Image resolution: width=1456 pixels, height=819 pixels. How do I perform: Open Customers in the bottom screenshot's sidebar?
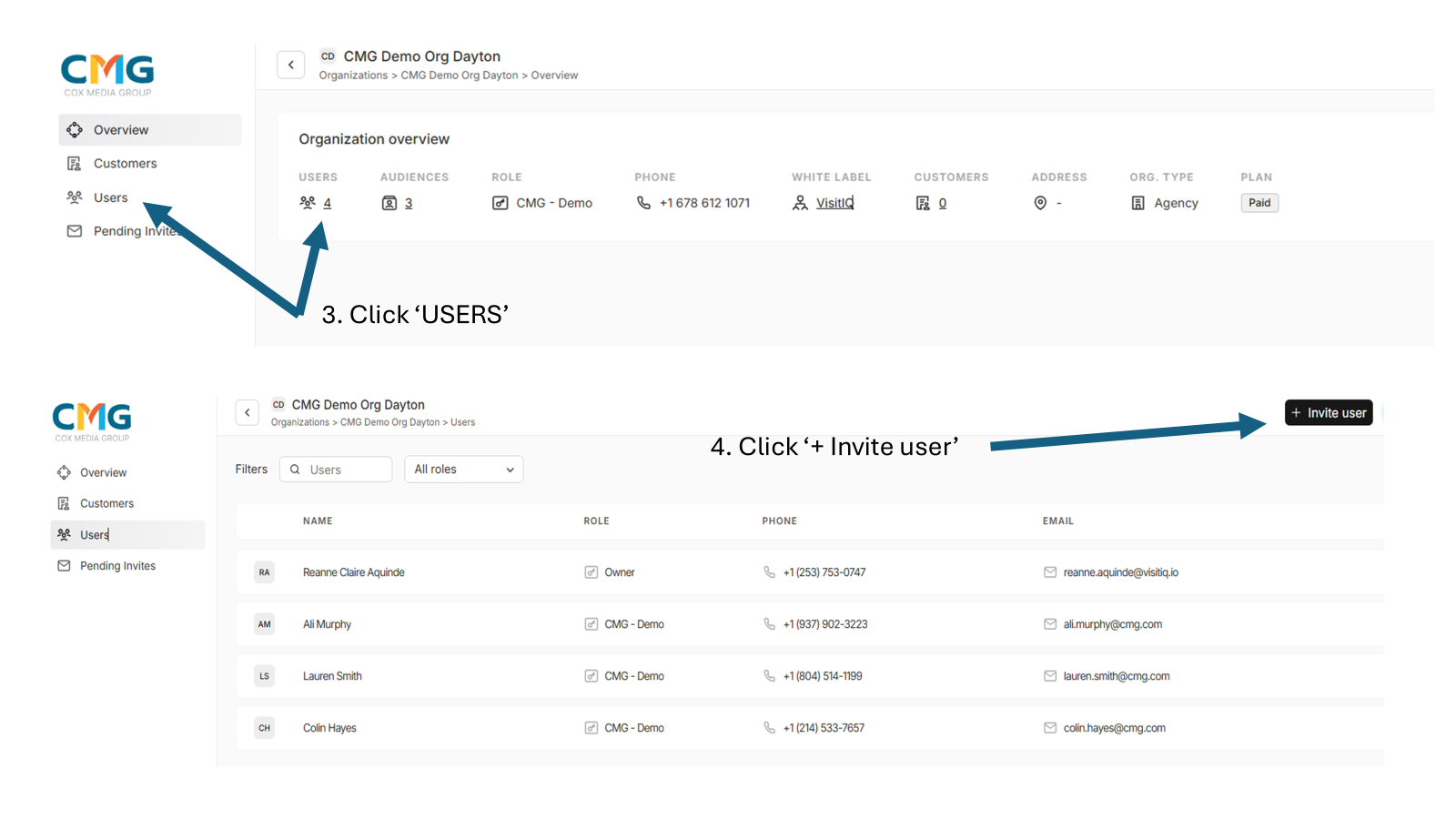[x=106, y=503]
